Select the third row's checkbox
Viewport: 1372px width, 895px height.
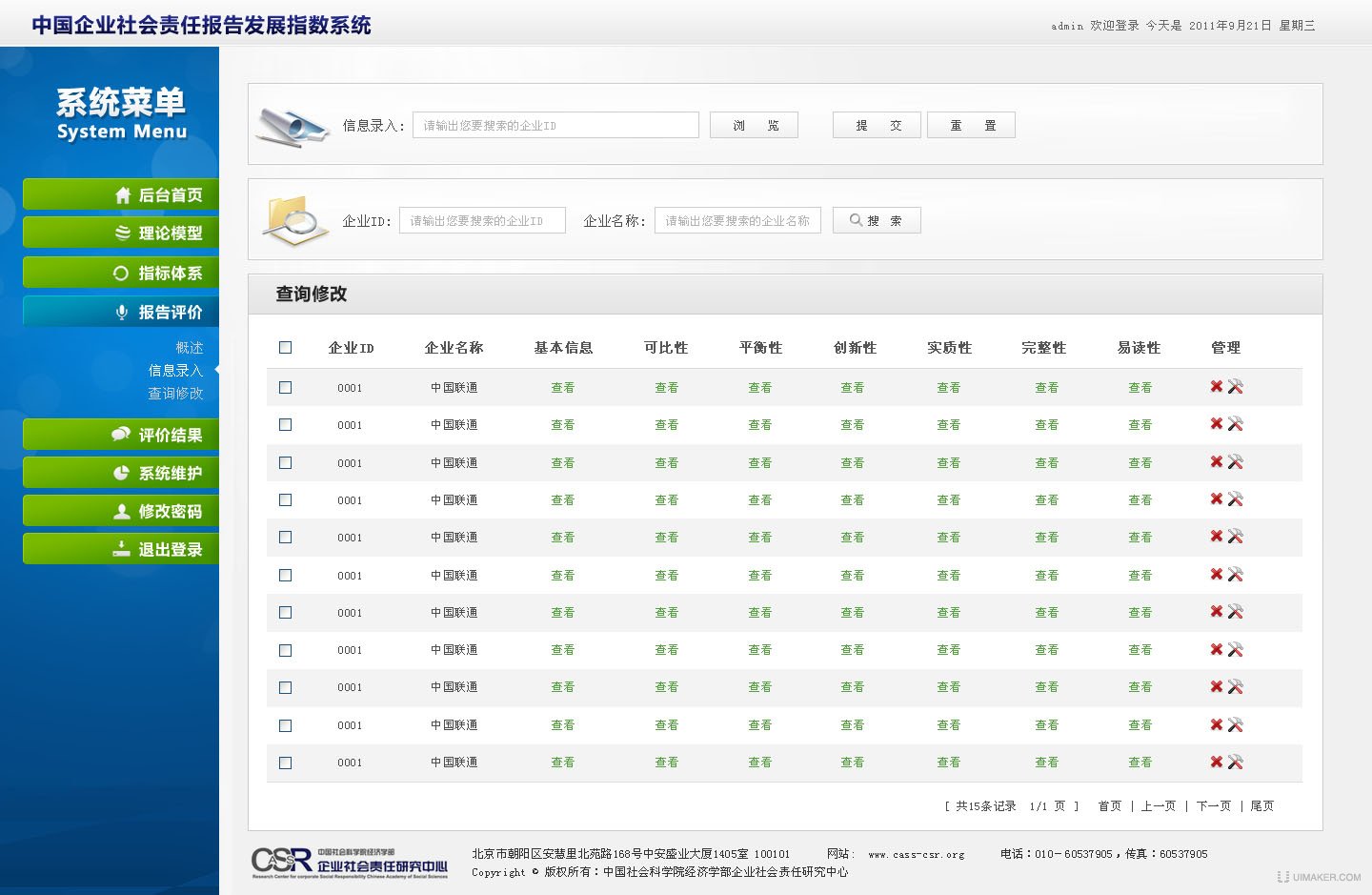click(x=285, y=462)
